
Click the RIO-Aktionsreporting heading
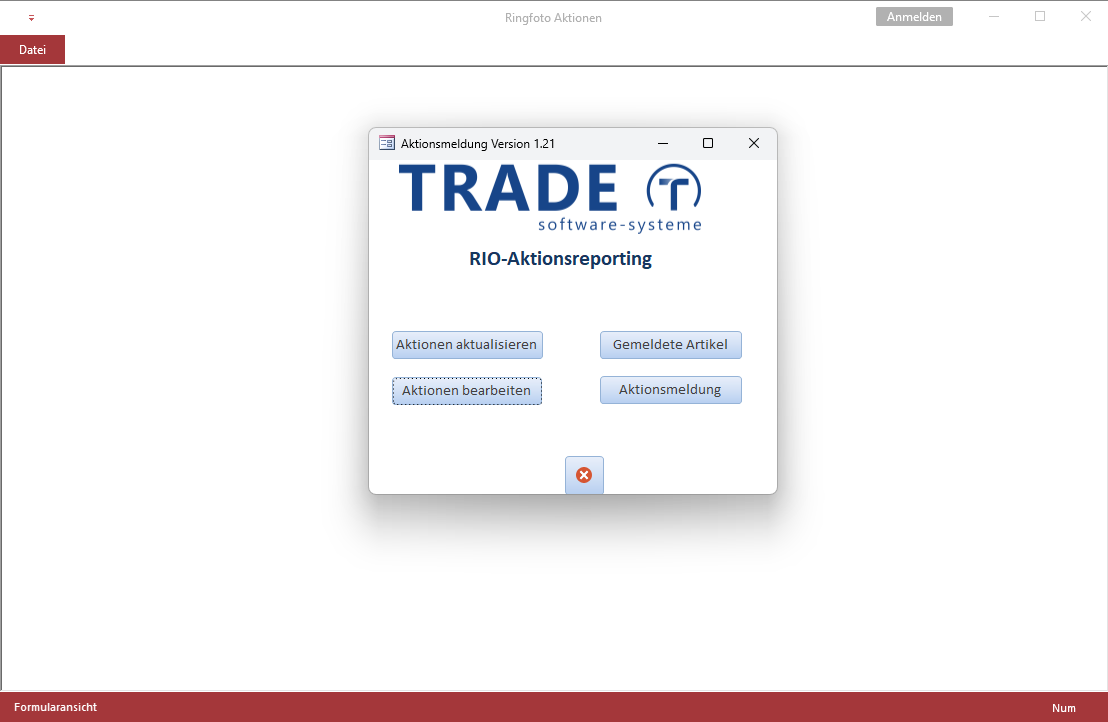[560, 259]
